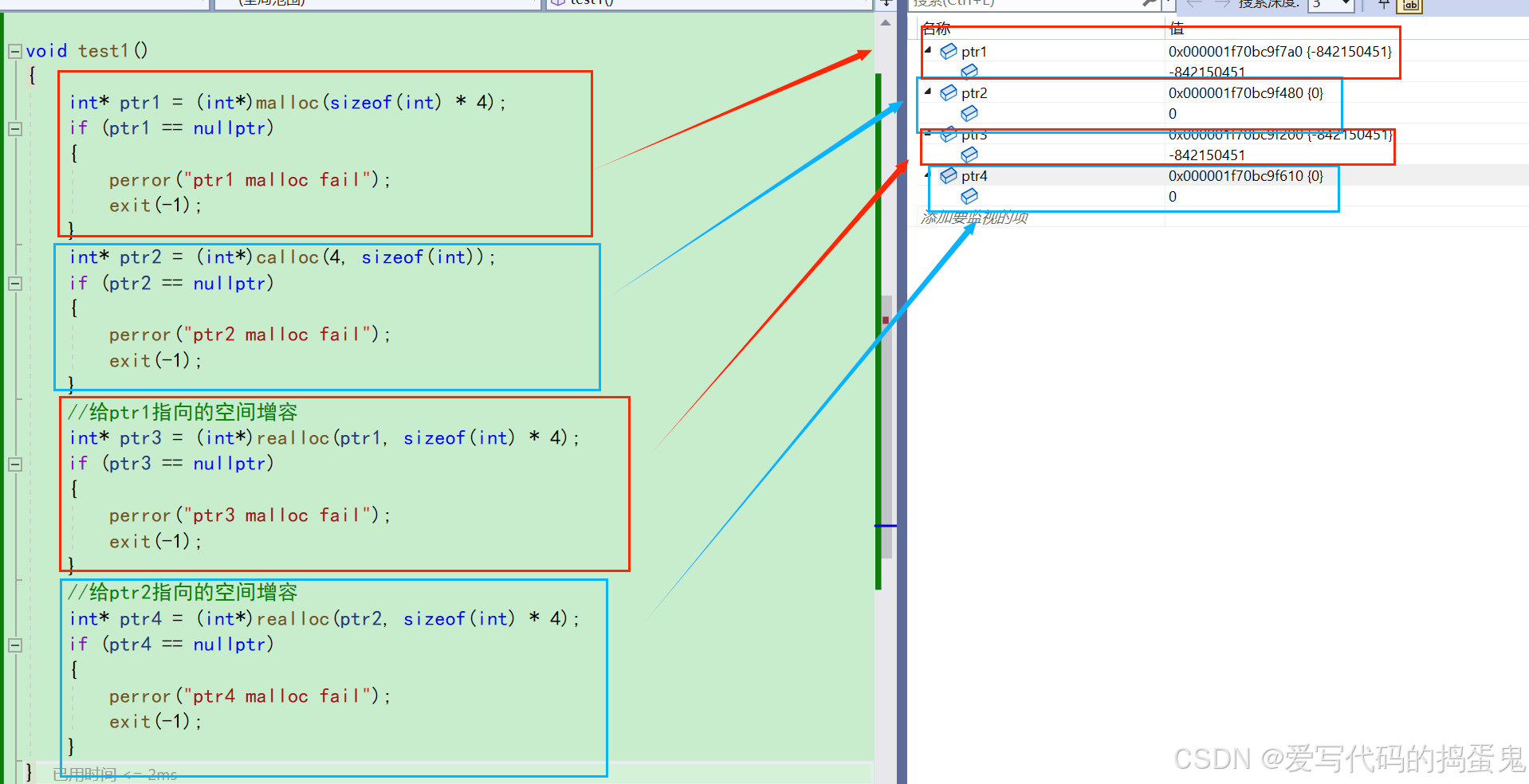Expand the ptr3 watch entry triangle

pyautogui.click(x=927, y=132)
